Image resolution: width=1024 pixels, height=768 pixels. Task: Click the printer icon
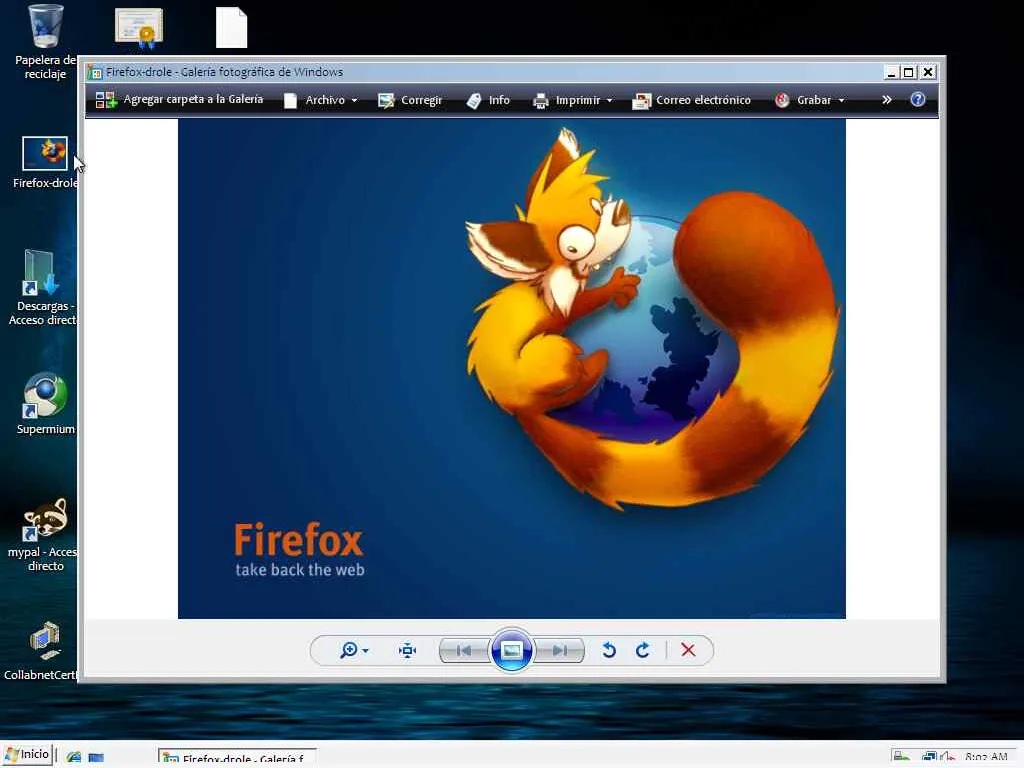(x=541, y=101)
